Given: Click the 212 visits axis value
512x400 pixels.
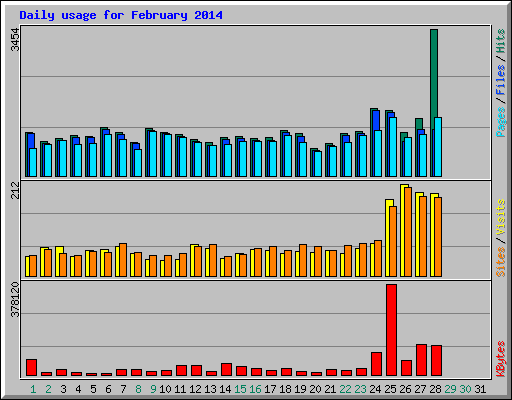Looking at the screenshot, I should coord(15,190).
